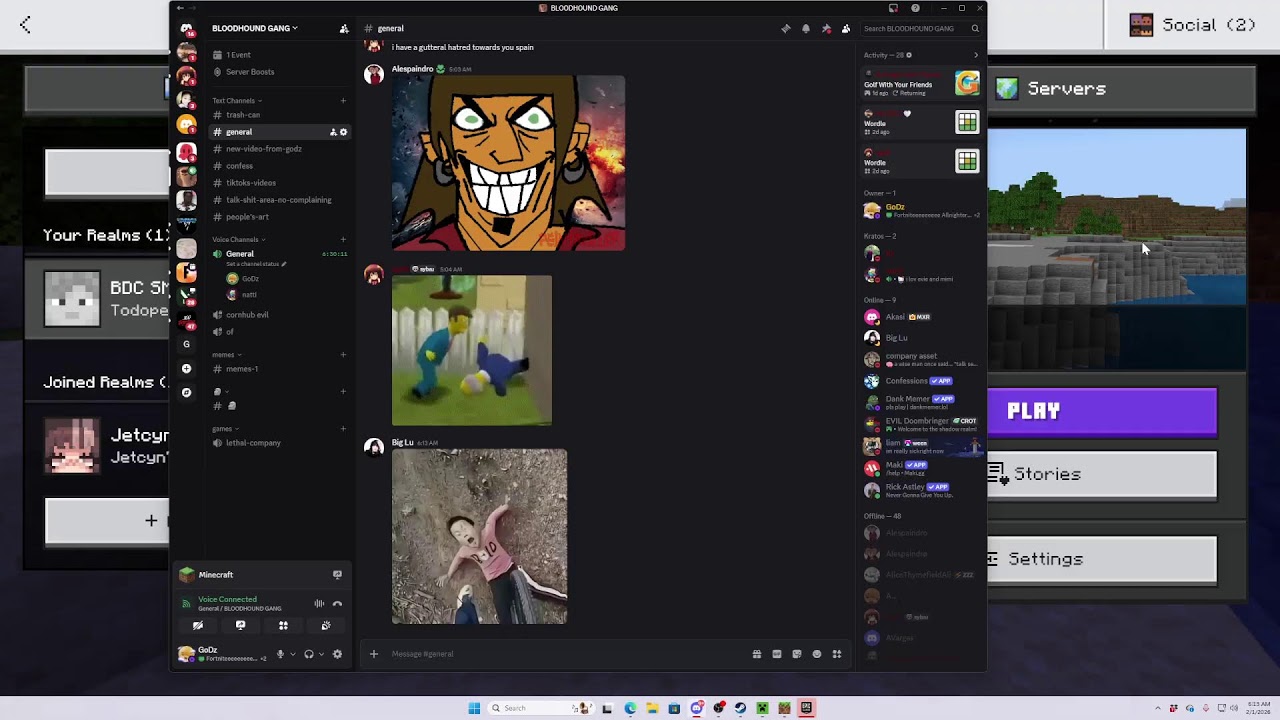This screenshot has width=1280, height=720.
Task: Open Server Boosts entry
Action: pyautogui.click(x=279, y=72)
